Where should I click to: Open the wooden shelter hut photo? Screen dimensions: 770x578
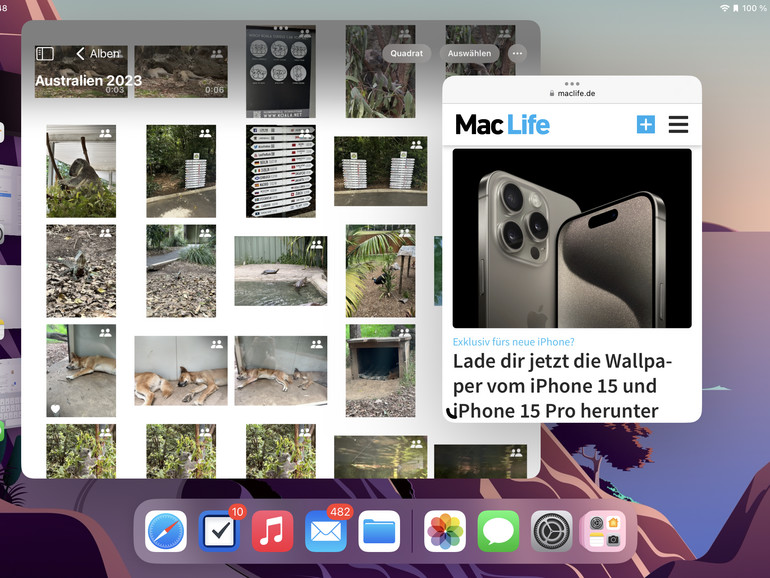[381, 371]
